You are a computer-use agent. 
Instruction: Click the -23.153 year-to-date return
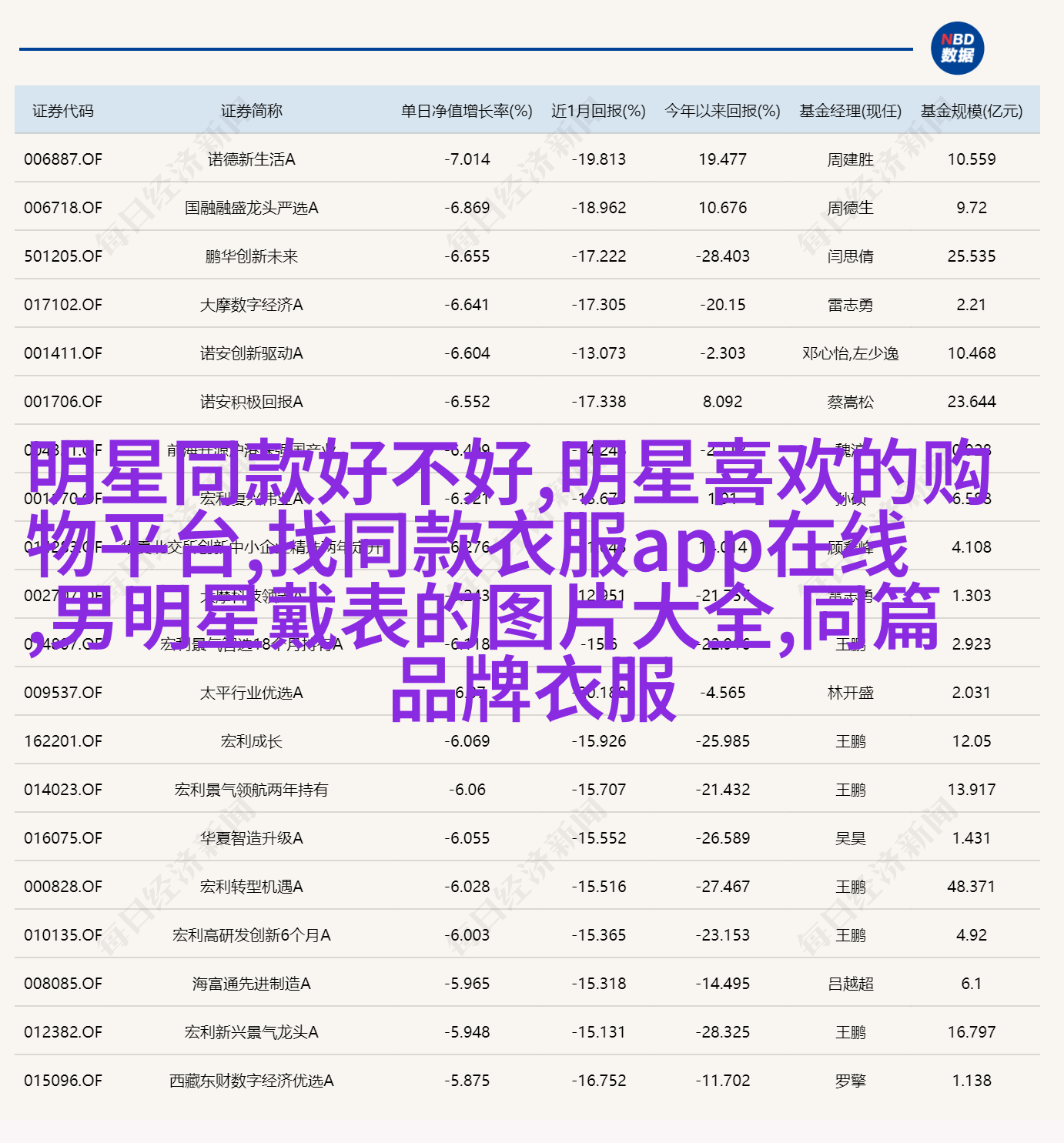click(x=723, y=935)
